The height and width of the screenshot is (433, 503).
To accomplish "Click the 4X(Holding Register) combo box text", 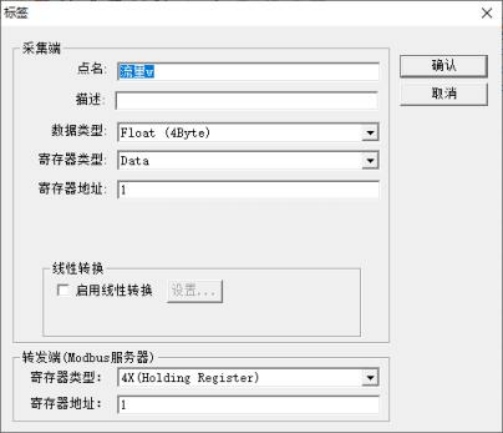I will pos(190,378).
